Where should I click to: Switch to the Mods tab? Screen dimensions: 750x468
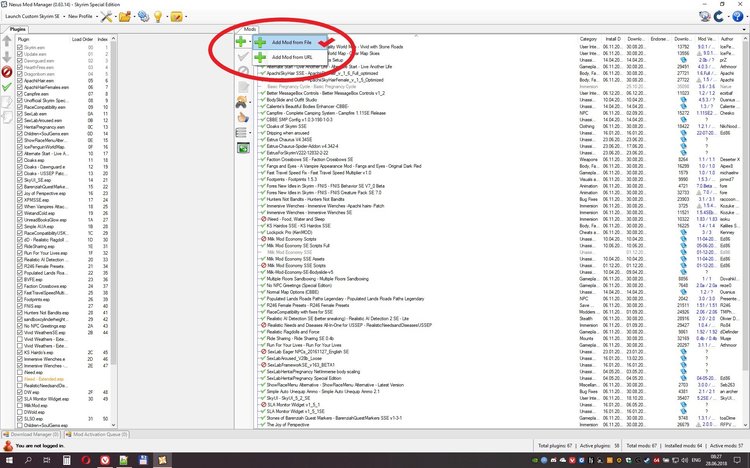coord(250,29)
